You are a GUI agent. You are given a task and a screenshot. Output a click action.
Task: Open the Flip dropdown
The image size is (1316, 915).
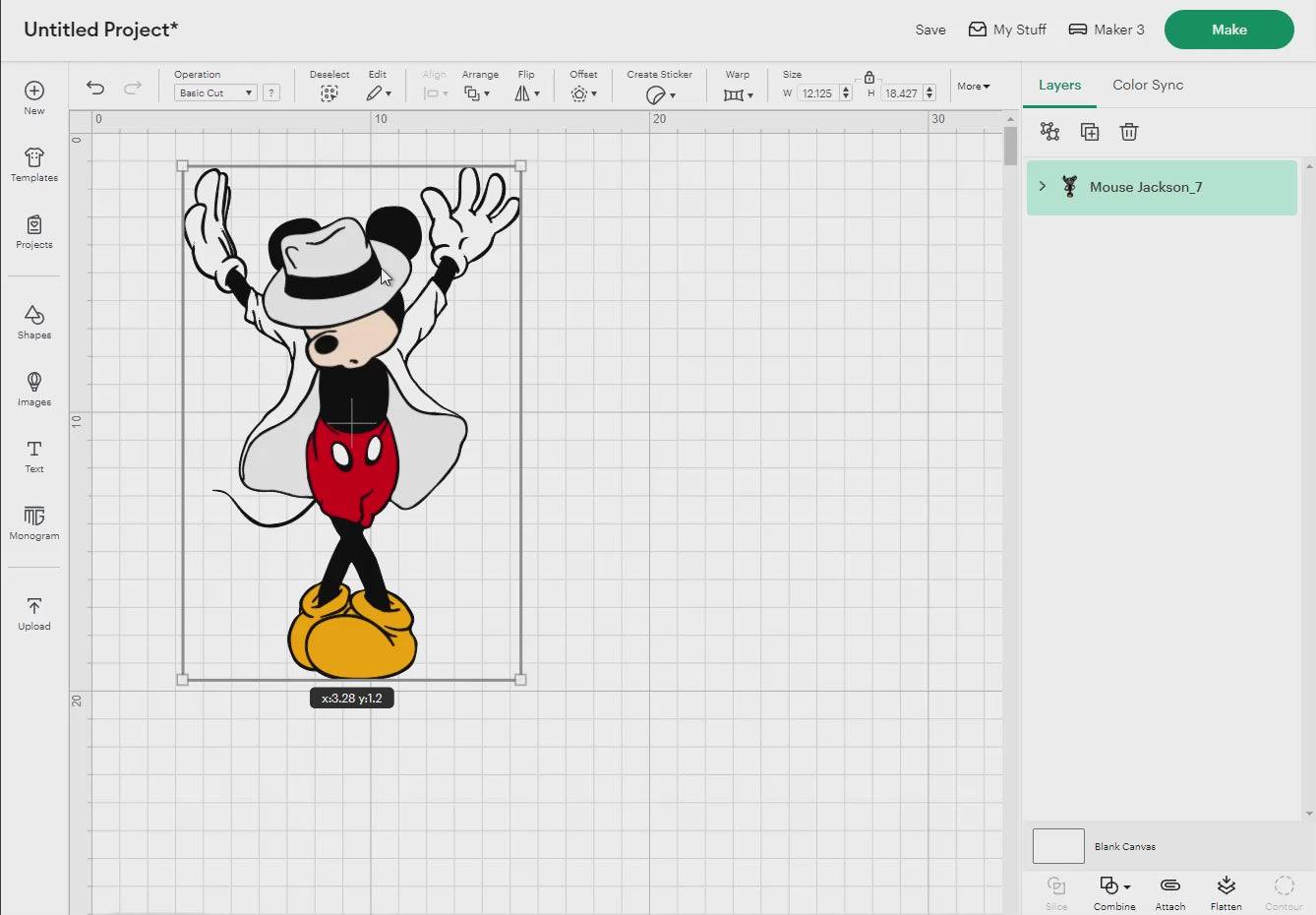coord(527,93)
